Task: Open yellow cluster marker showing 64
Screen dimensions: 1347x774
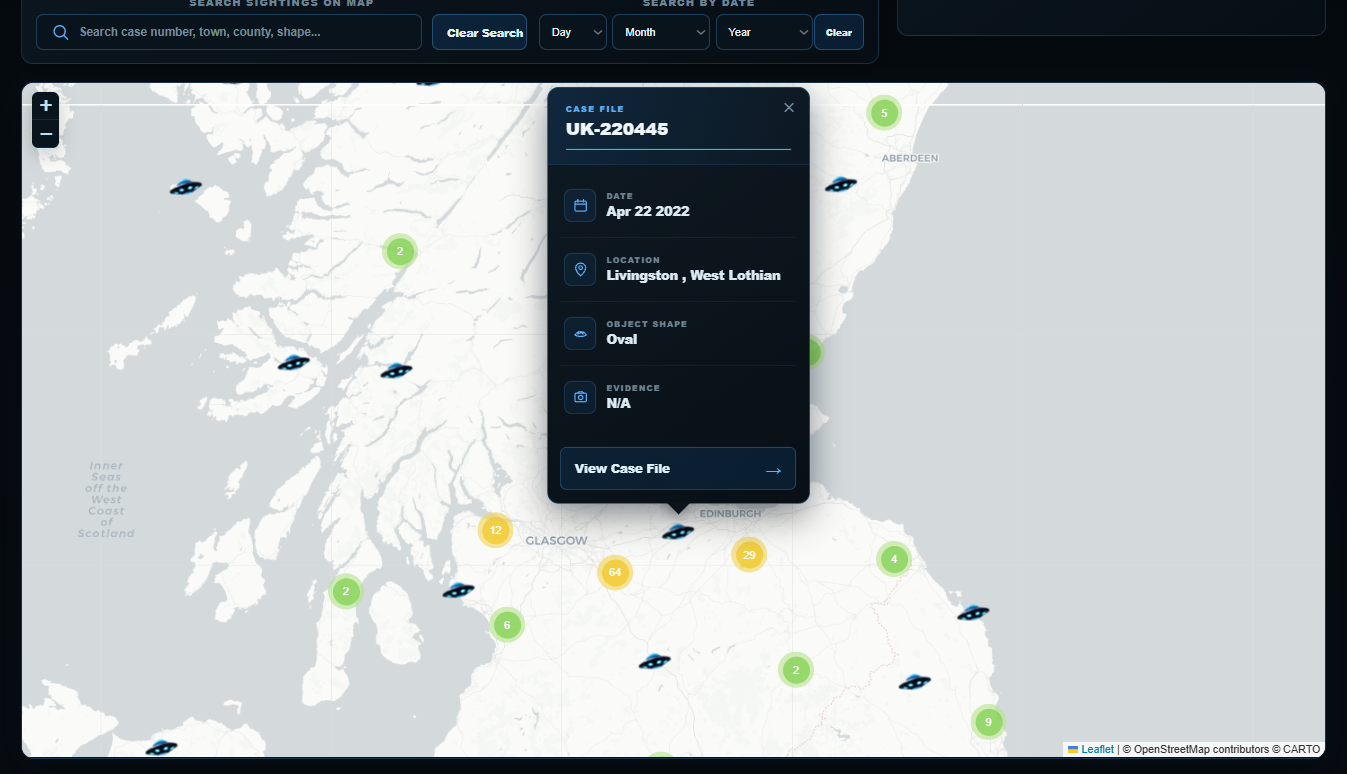Action: [615, 572]
